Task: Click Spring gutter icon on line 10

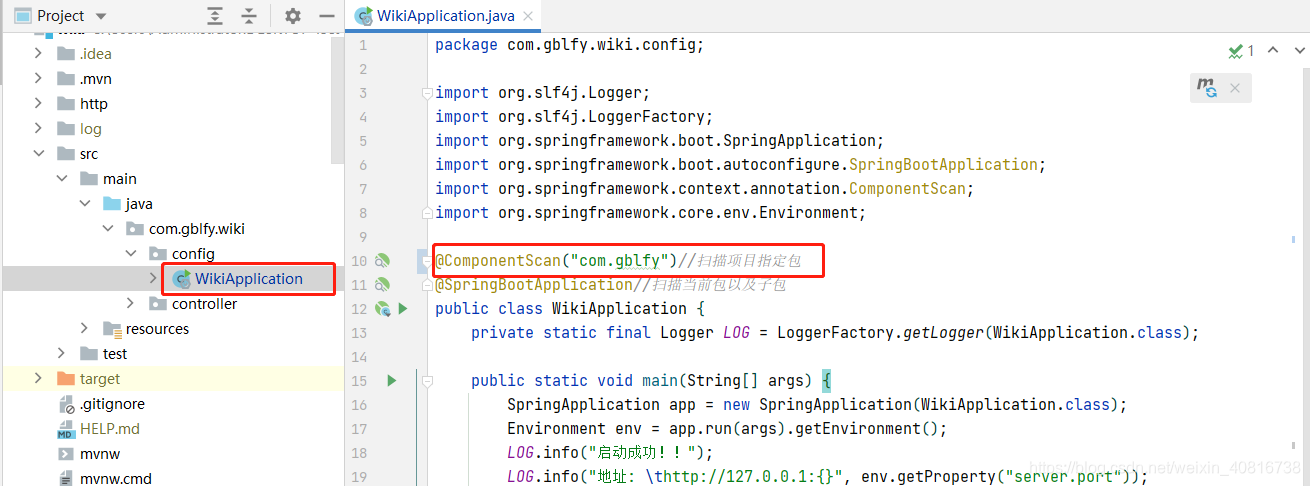Action: 382,261
